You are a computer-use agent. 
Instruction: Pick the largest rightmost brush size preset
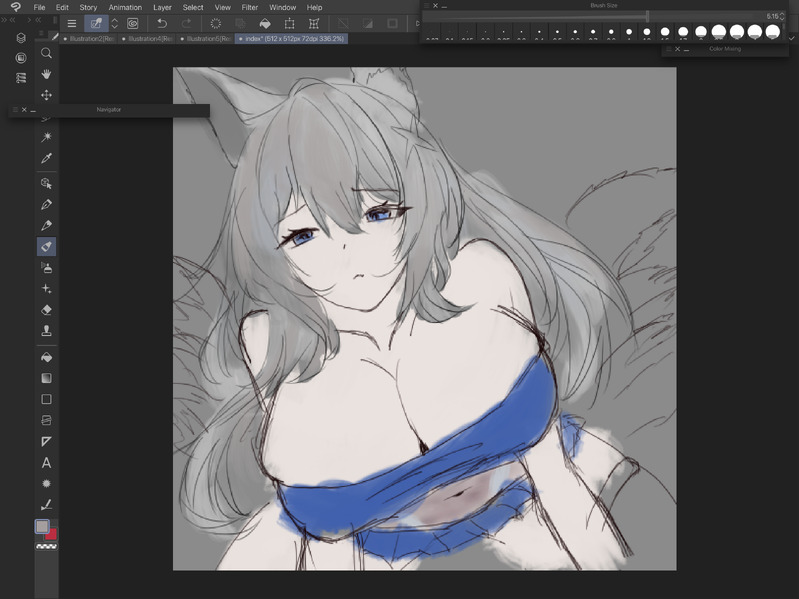pos(773,33)
